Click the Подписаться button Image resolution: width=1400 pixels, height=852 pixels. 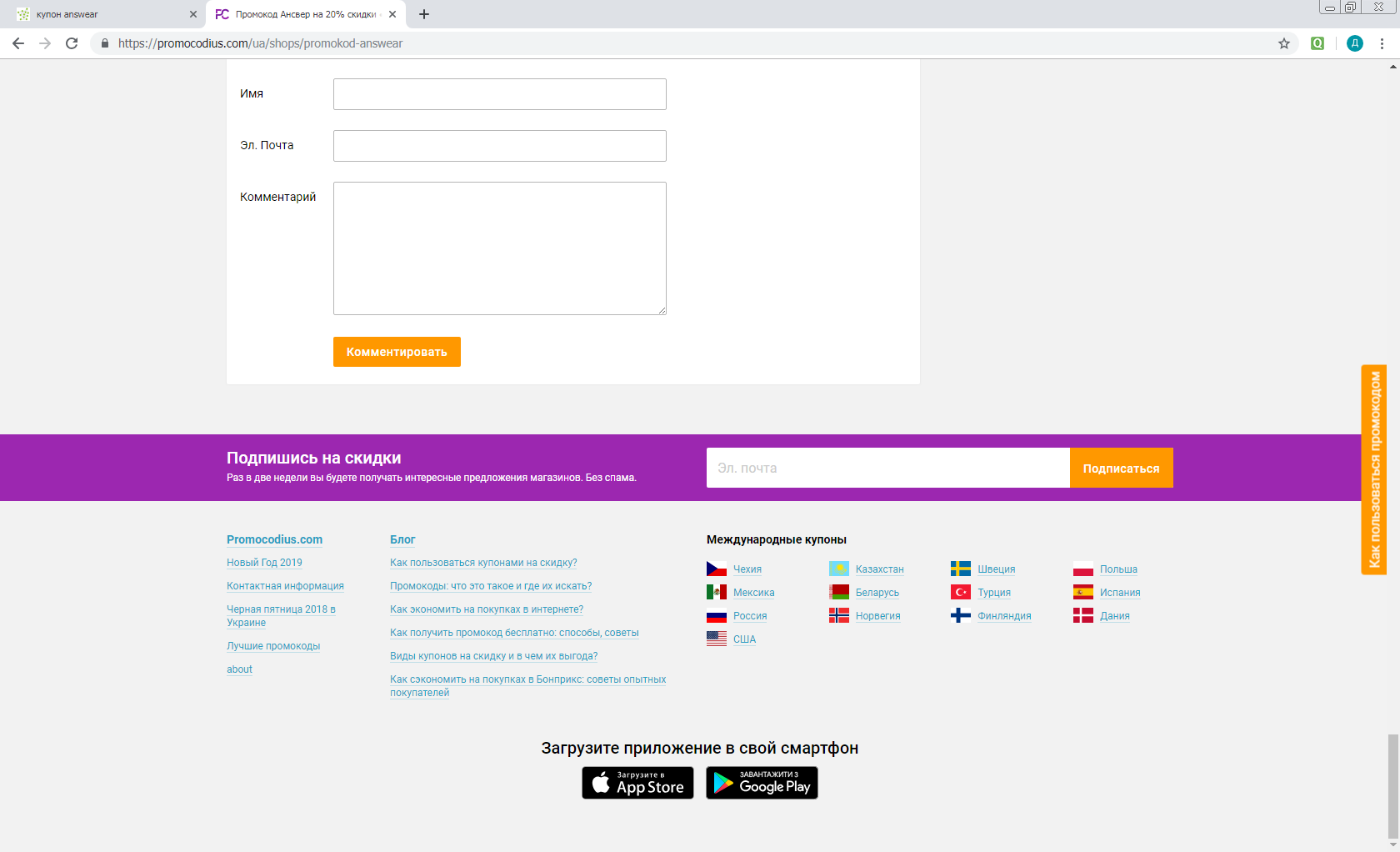[x=1121, y=468]
